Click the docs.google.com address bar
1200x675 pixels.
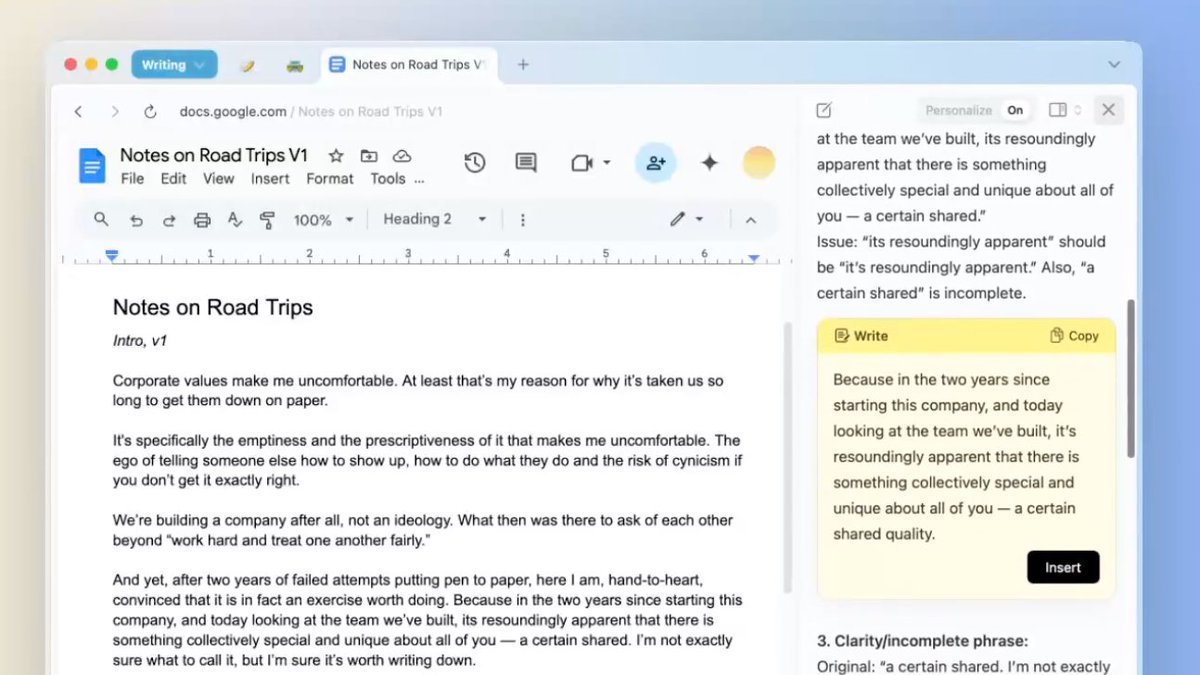pos(311,112)
